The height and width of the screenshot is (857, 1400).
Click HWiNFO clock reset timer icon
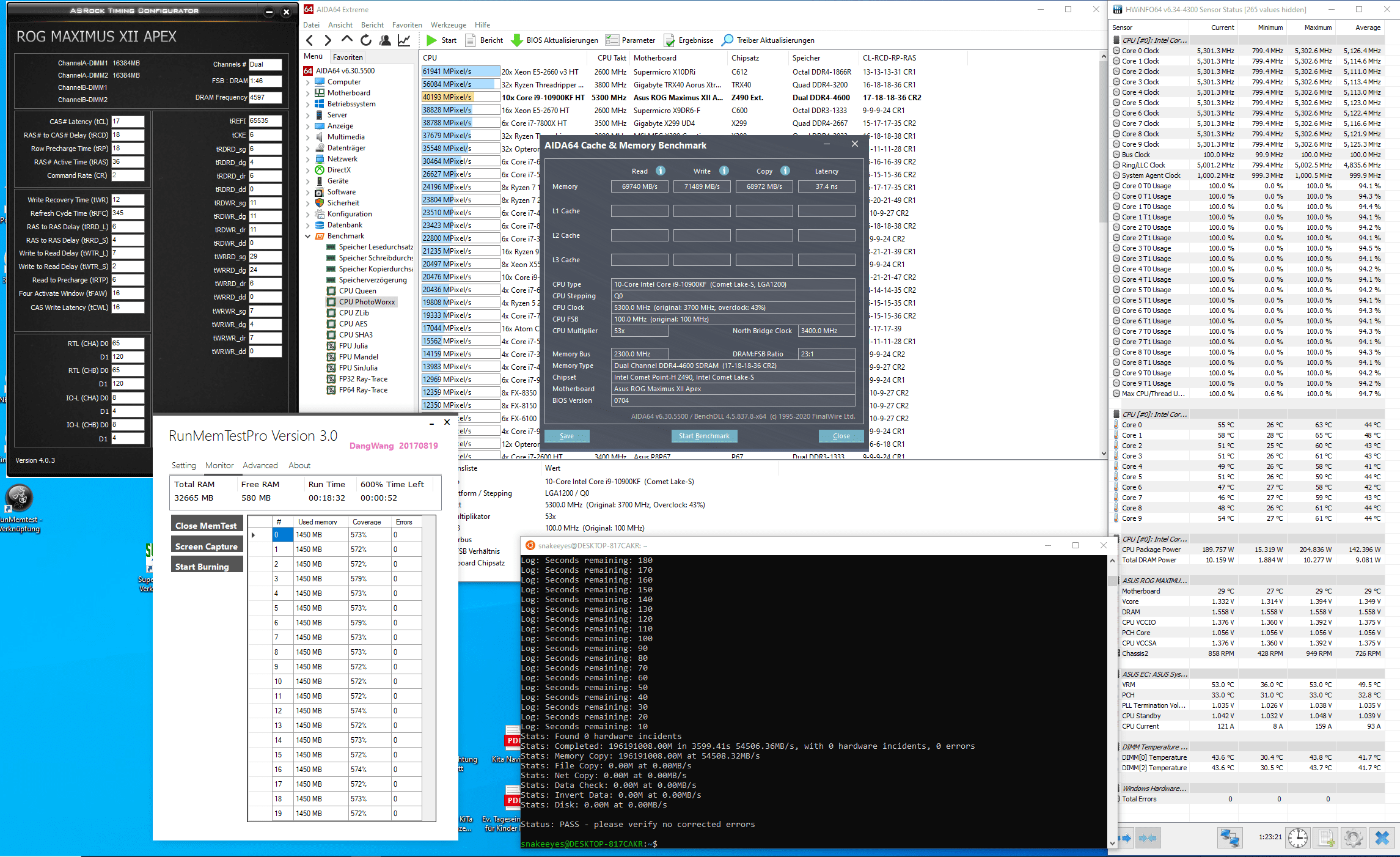pyautogui.click(x=1298, y=837)
